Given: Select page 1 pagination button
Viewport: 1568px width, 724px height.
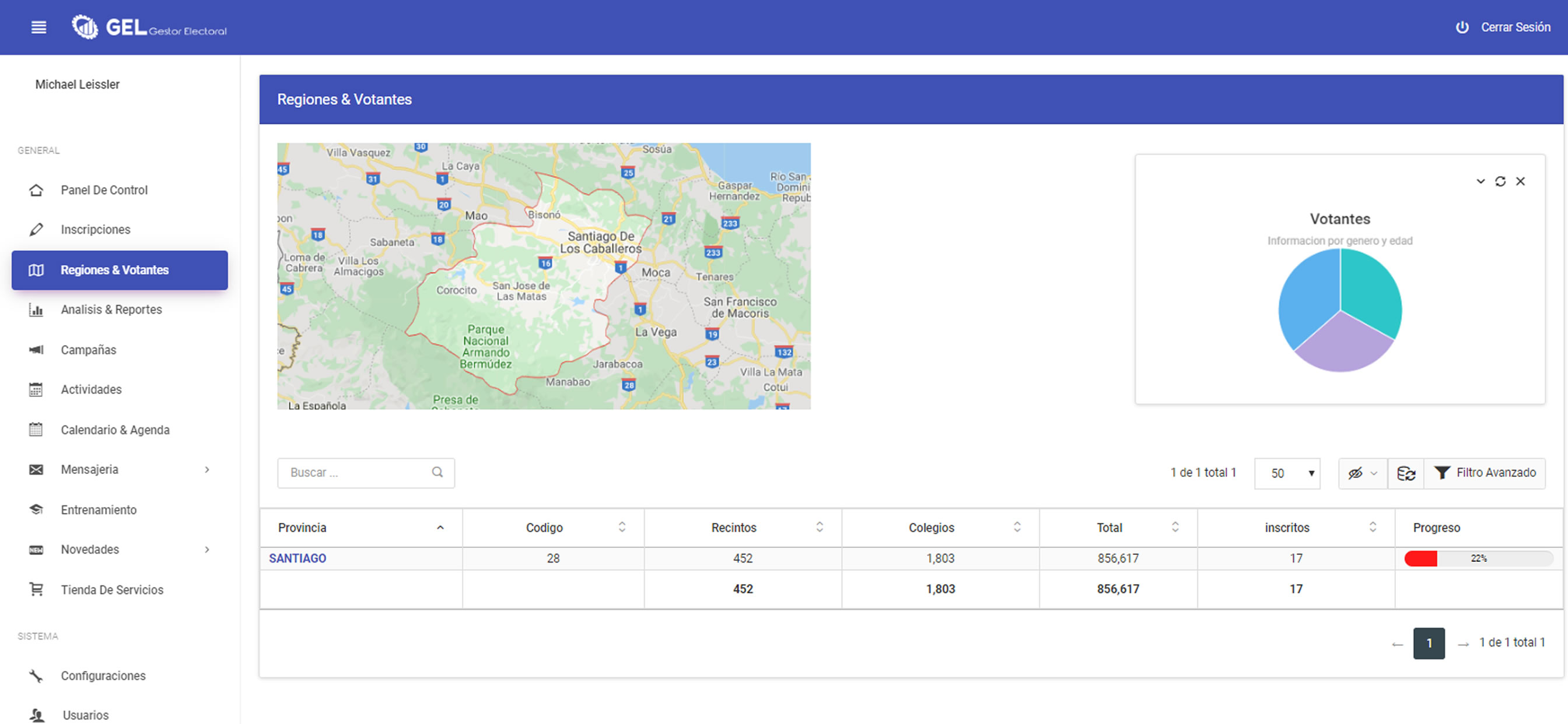Looking at the screenshot, I should pyautogui.click(x=1429, y=644).
